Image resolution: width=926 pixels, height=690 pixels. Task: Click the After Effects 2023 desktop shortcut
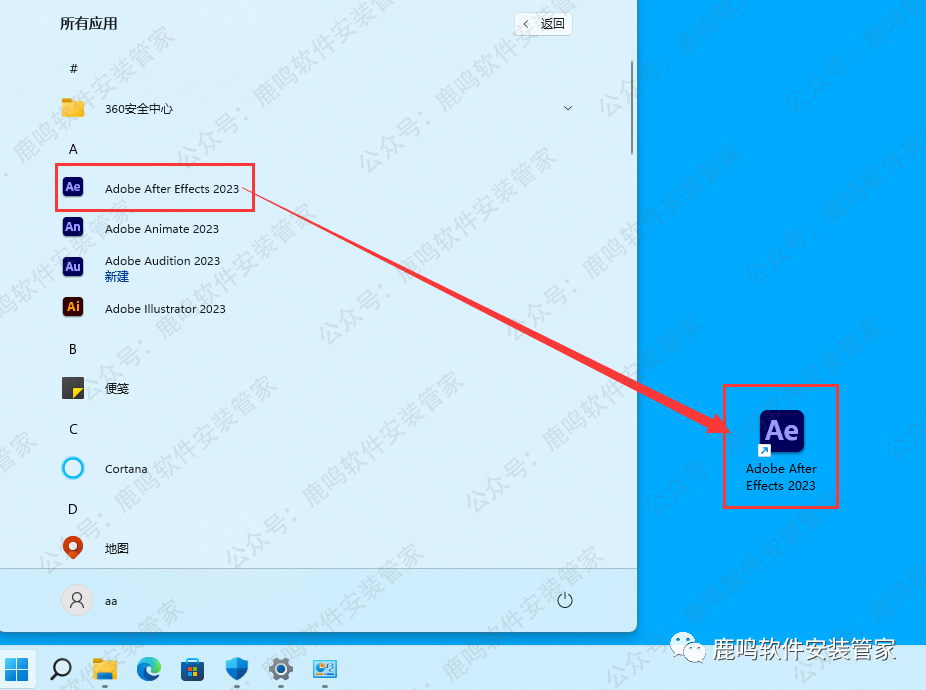781,447
